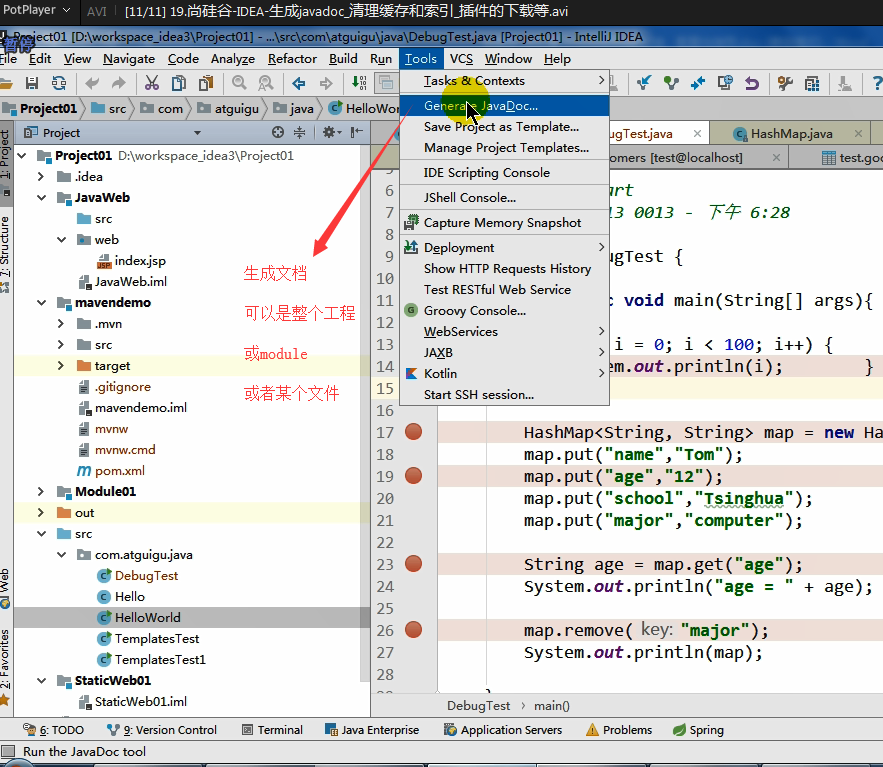Click the Synchronize toolbar icon

[x=59, y=83]
